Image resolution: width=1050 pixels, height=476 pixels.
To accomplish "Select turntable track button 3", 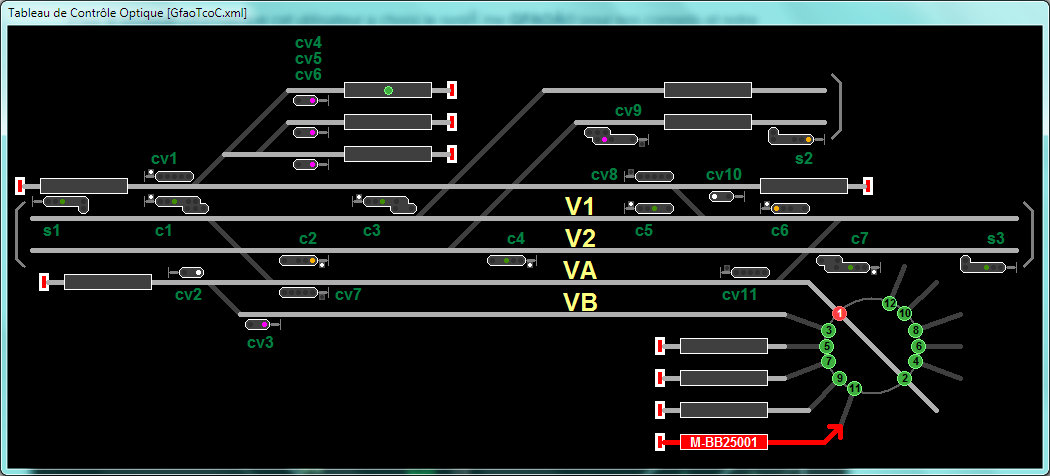I will (829, 330).
